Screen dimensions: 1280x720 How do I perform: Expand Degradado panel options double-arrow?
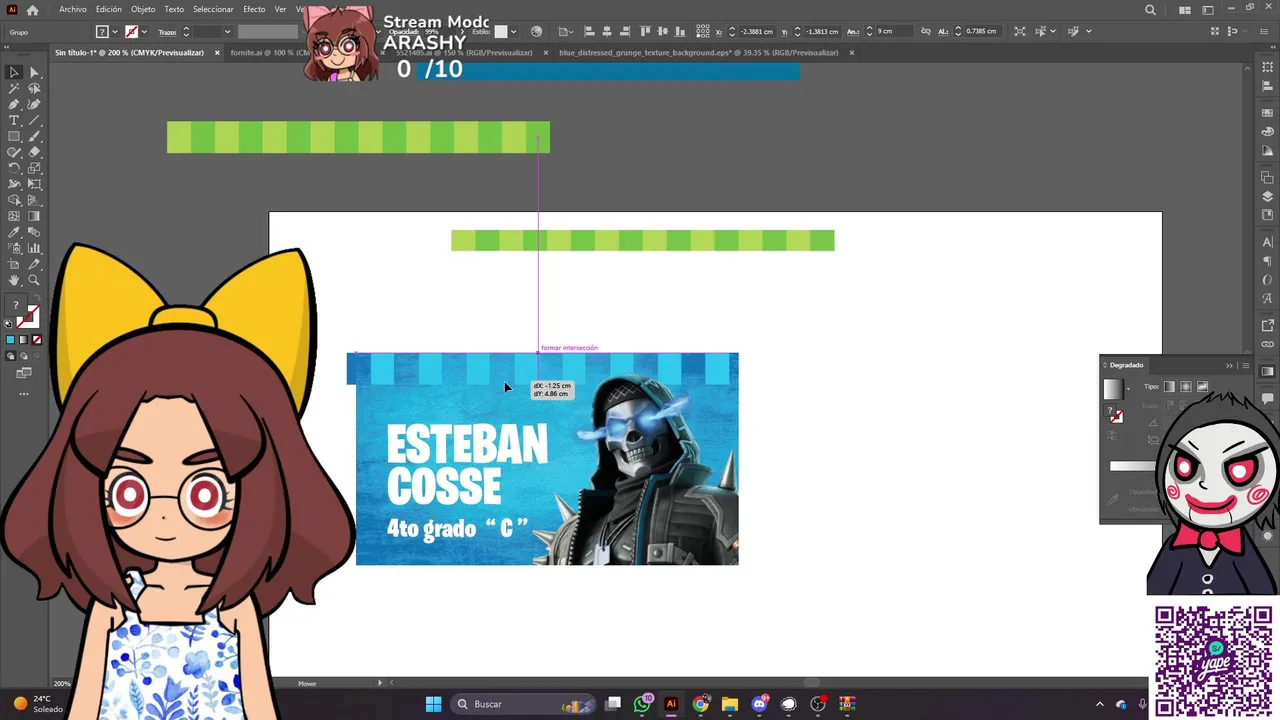(x=1230, y=365)
